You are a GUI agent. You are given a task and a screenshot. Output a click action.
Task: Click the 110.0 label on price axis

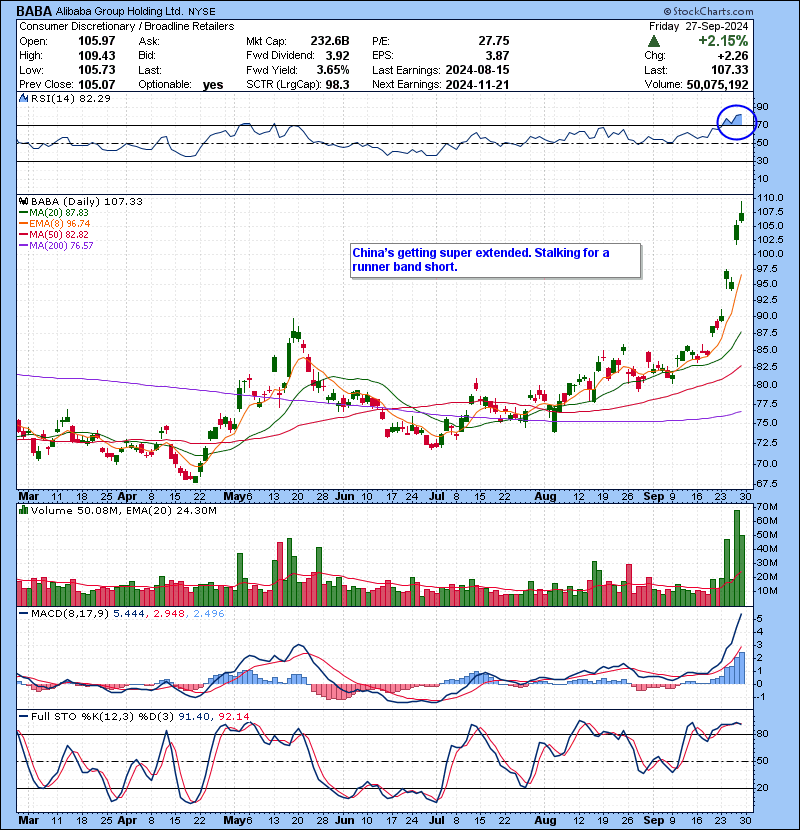coord(770,198)
